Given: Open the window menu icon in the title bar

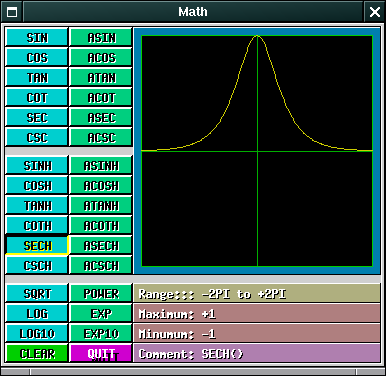Looking at the screenshot, I should [12, 12].
